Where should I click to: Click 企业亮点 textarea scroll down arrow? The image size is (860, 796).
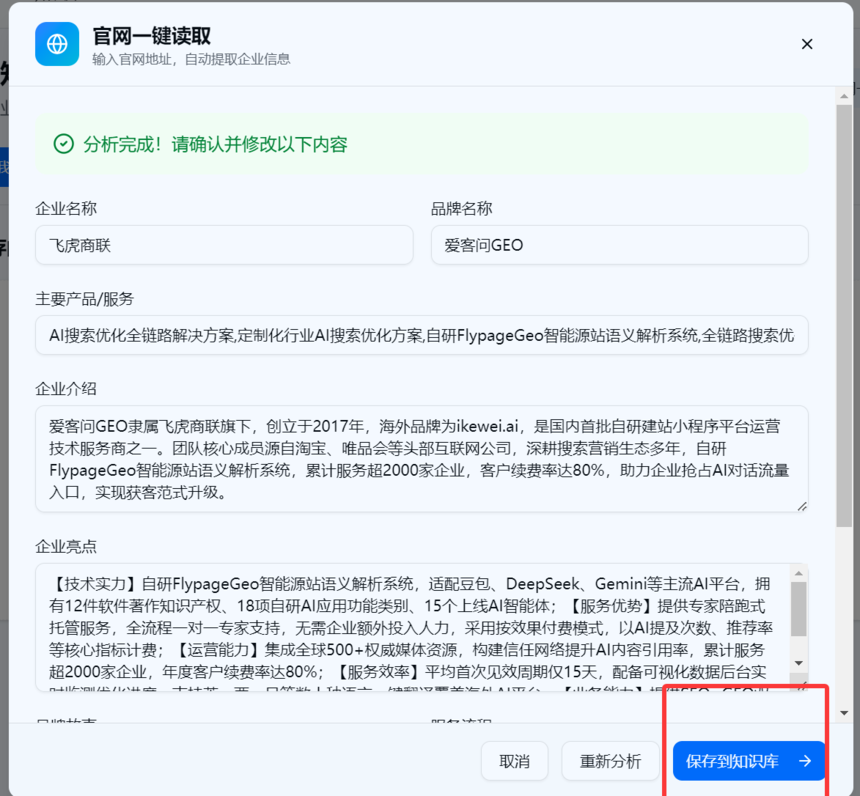pyautogui.click(x=799, y=663)
